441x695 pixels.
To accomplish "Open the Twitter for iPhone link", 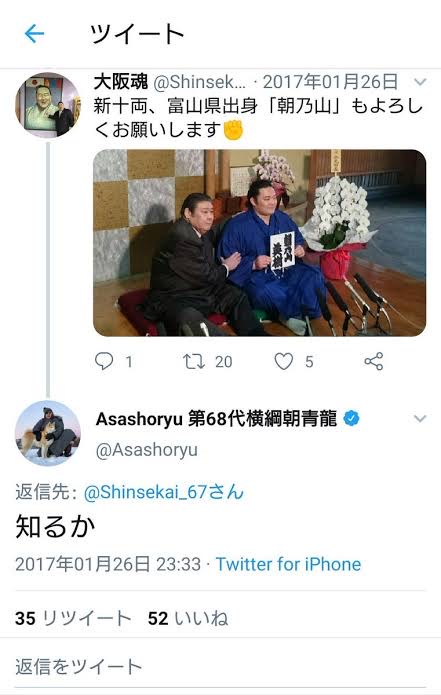I will click(288, 564).
